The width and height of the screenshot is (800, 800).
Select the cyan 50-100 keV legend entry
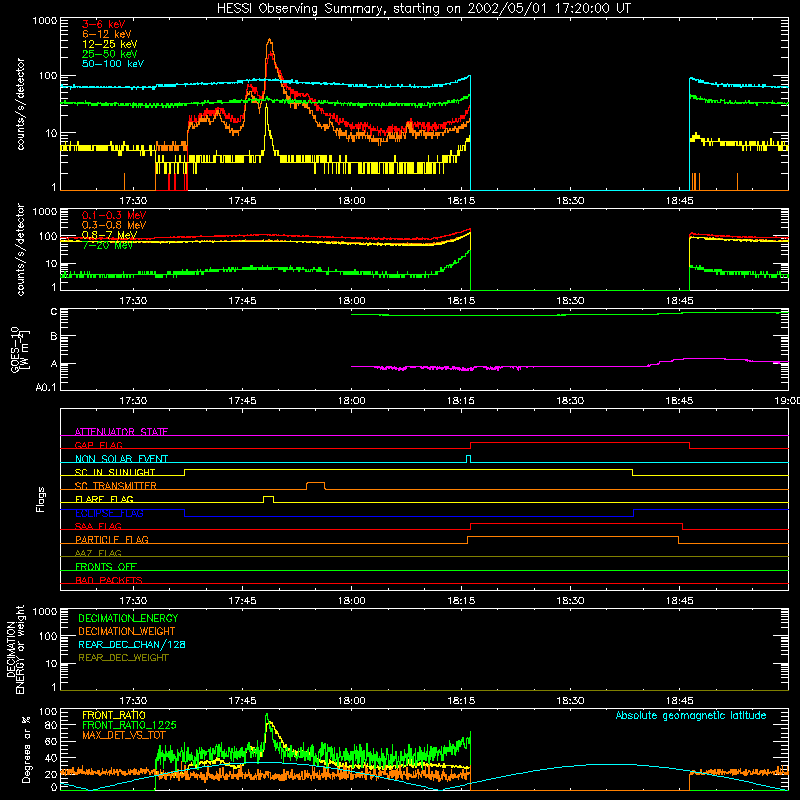pos(113,64)
